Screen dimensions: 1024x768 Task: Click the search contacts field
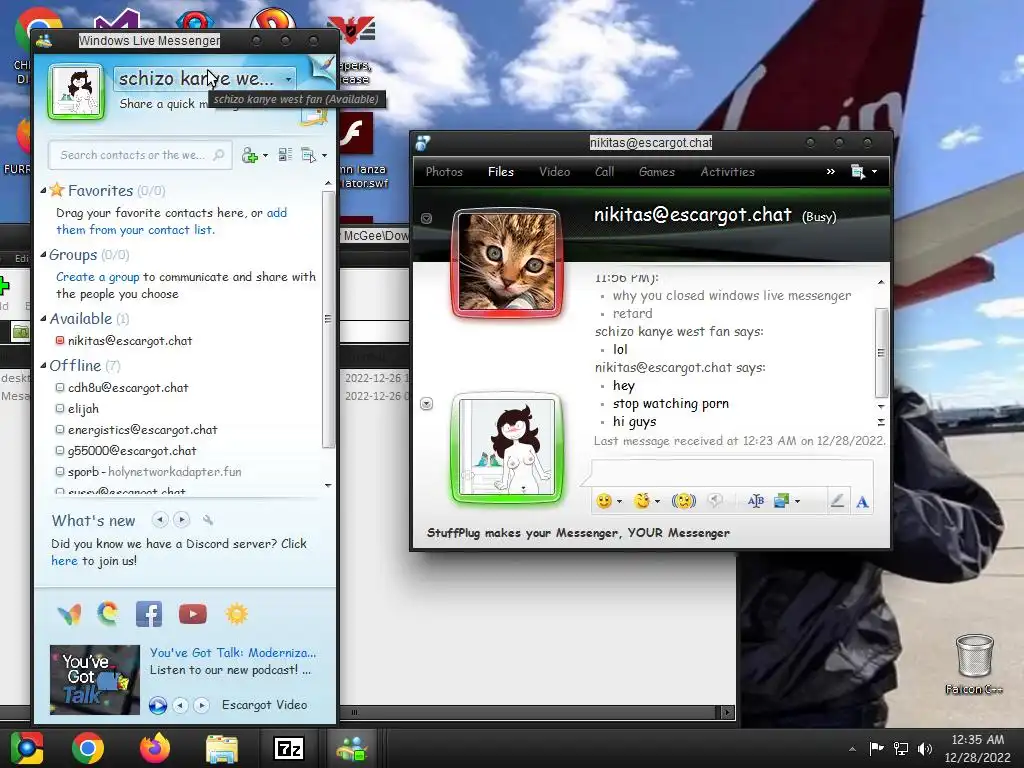140,155
